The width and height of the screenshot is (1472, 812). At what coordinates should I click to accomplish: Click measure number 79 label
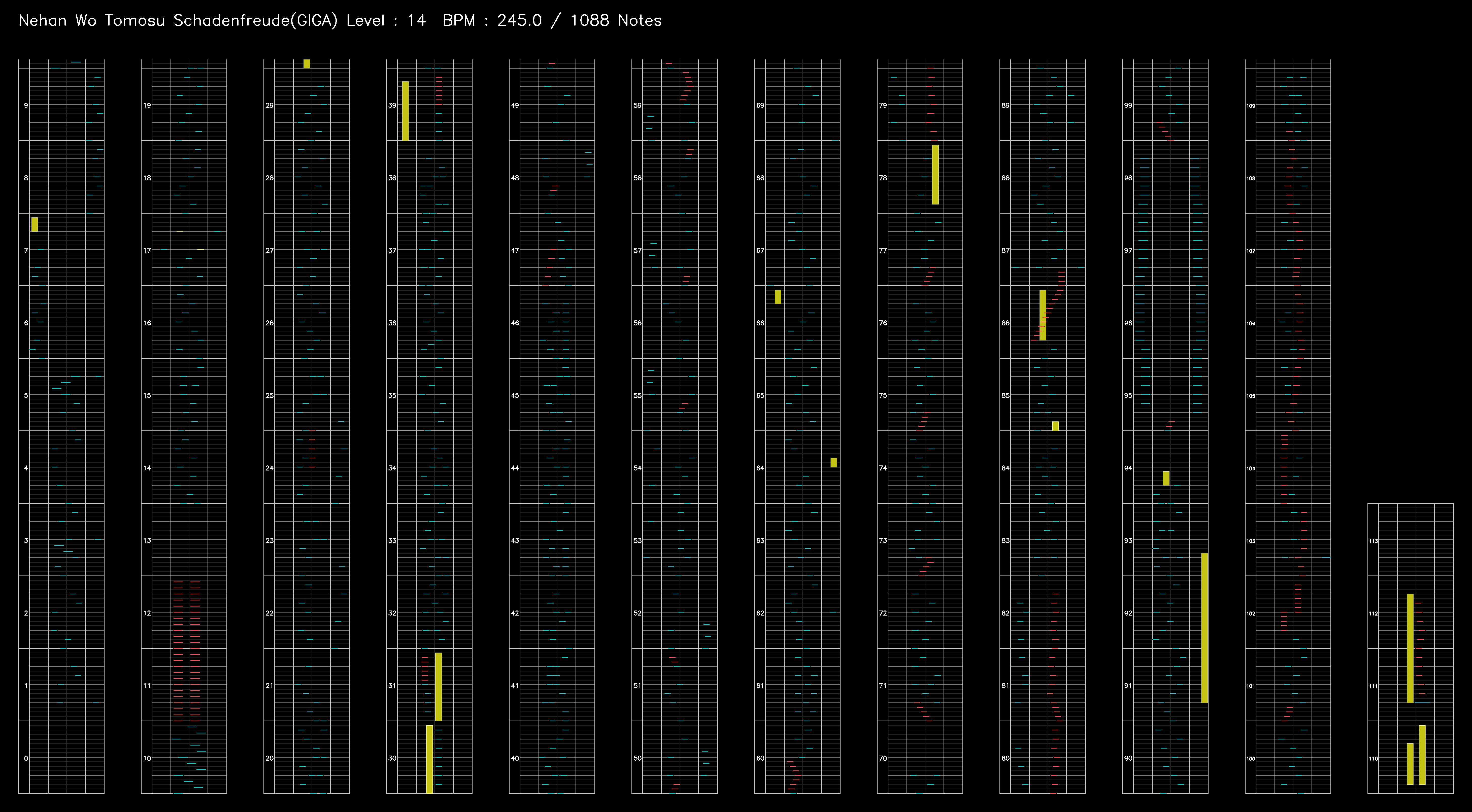point(883,105)
